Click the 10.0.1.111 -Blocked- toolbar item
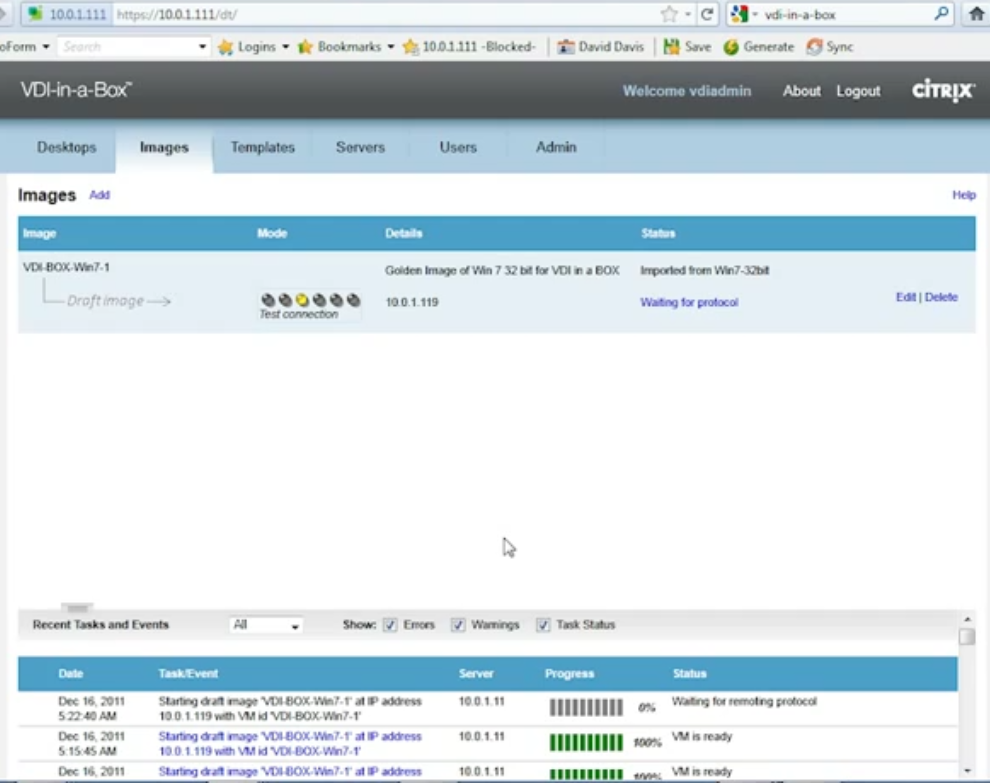The width and height of the screenshot is (990, 783). pos(470,47)
